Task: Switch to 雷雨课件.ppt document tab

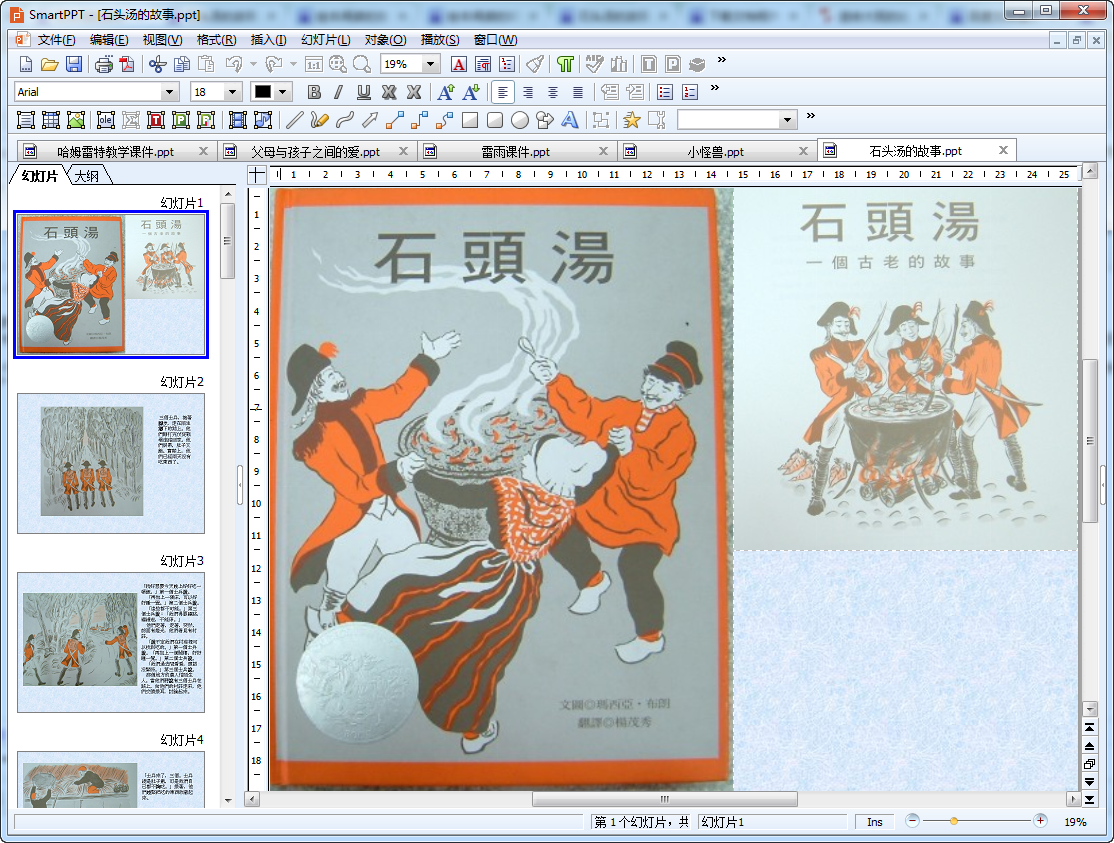Action: [515, 151]
